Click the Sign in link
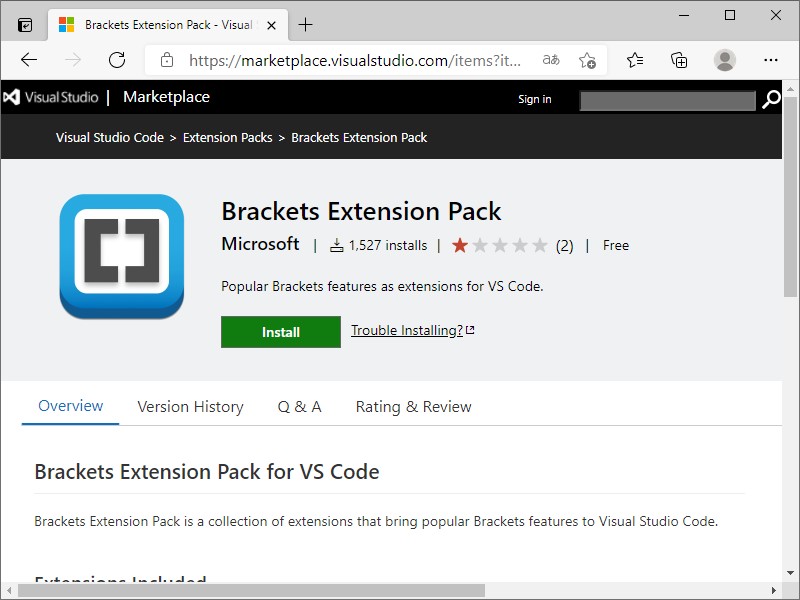The width and height of the screenshot is (800, 600). [534, 99]
